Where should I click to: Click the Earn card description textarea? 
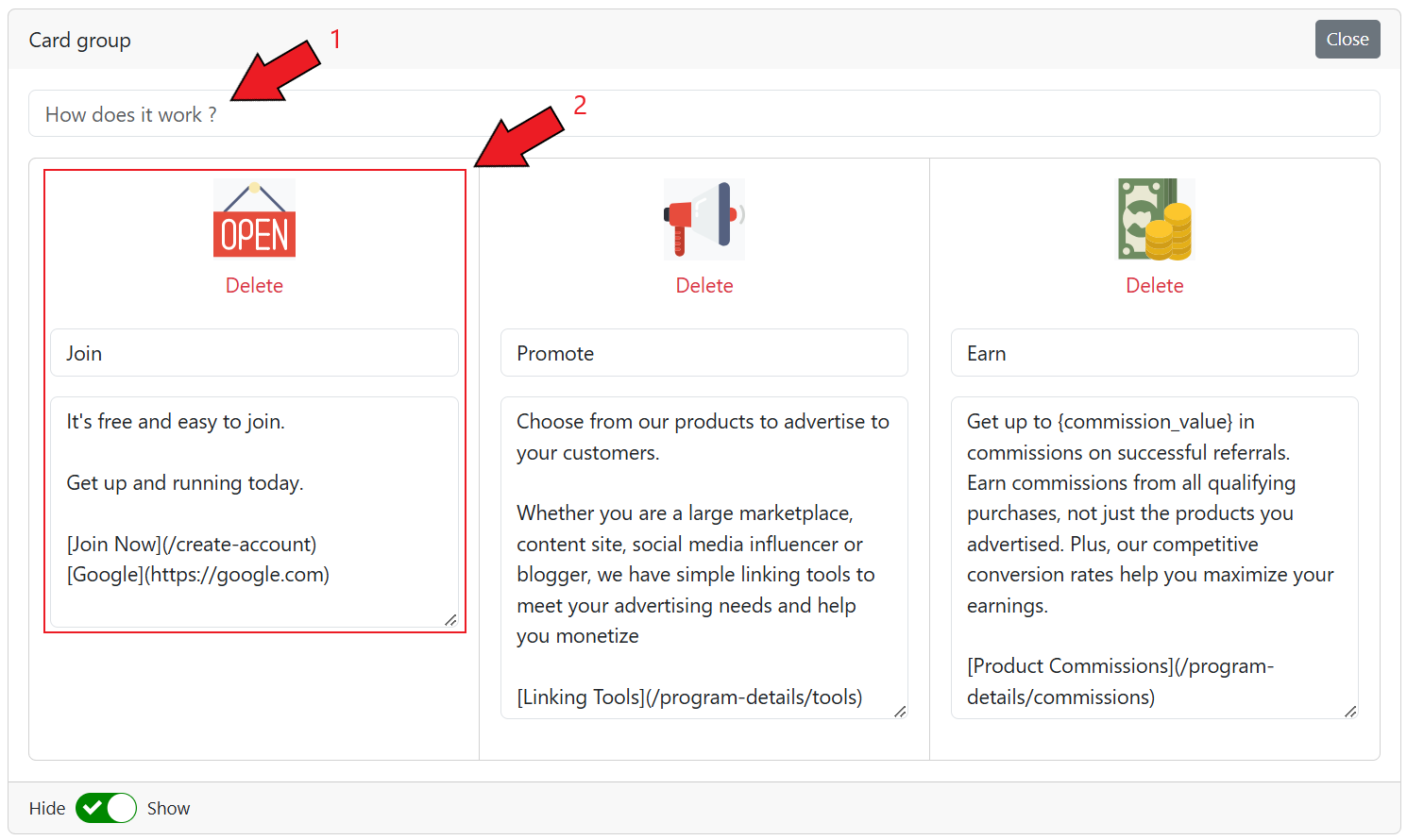coord(1154,557)
